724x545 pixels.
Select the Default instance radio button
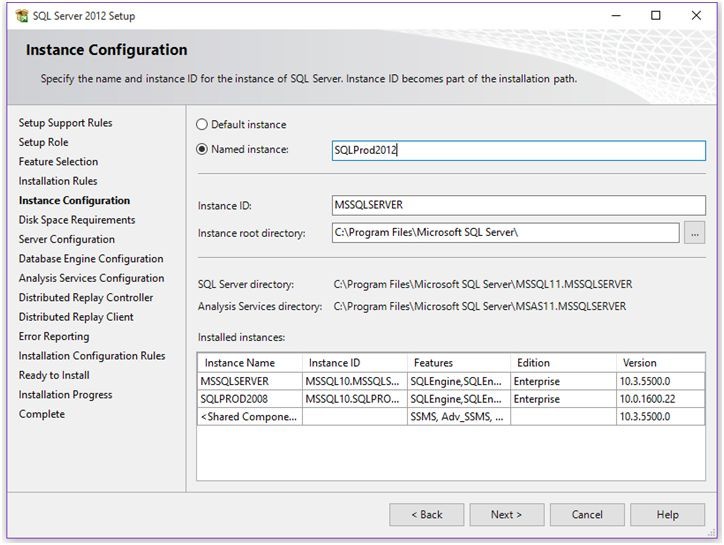tap(202, 125)
